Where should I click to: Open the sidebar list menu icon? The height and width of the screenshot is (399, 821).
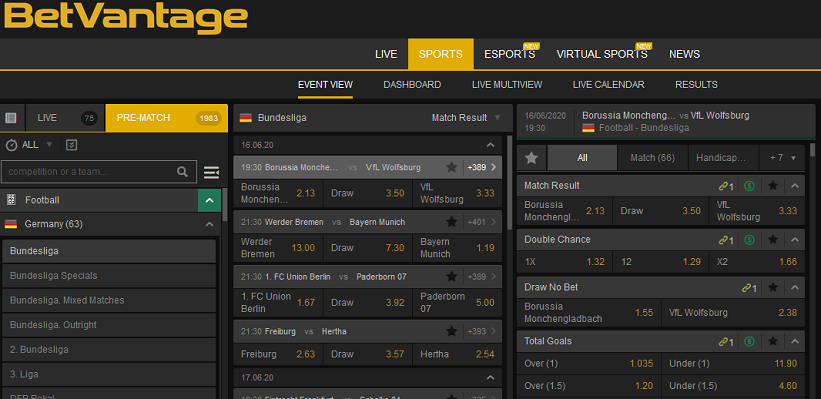tap(212, 172)
